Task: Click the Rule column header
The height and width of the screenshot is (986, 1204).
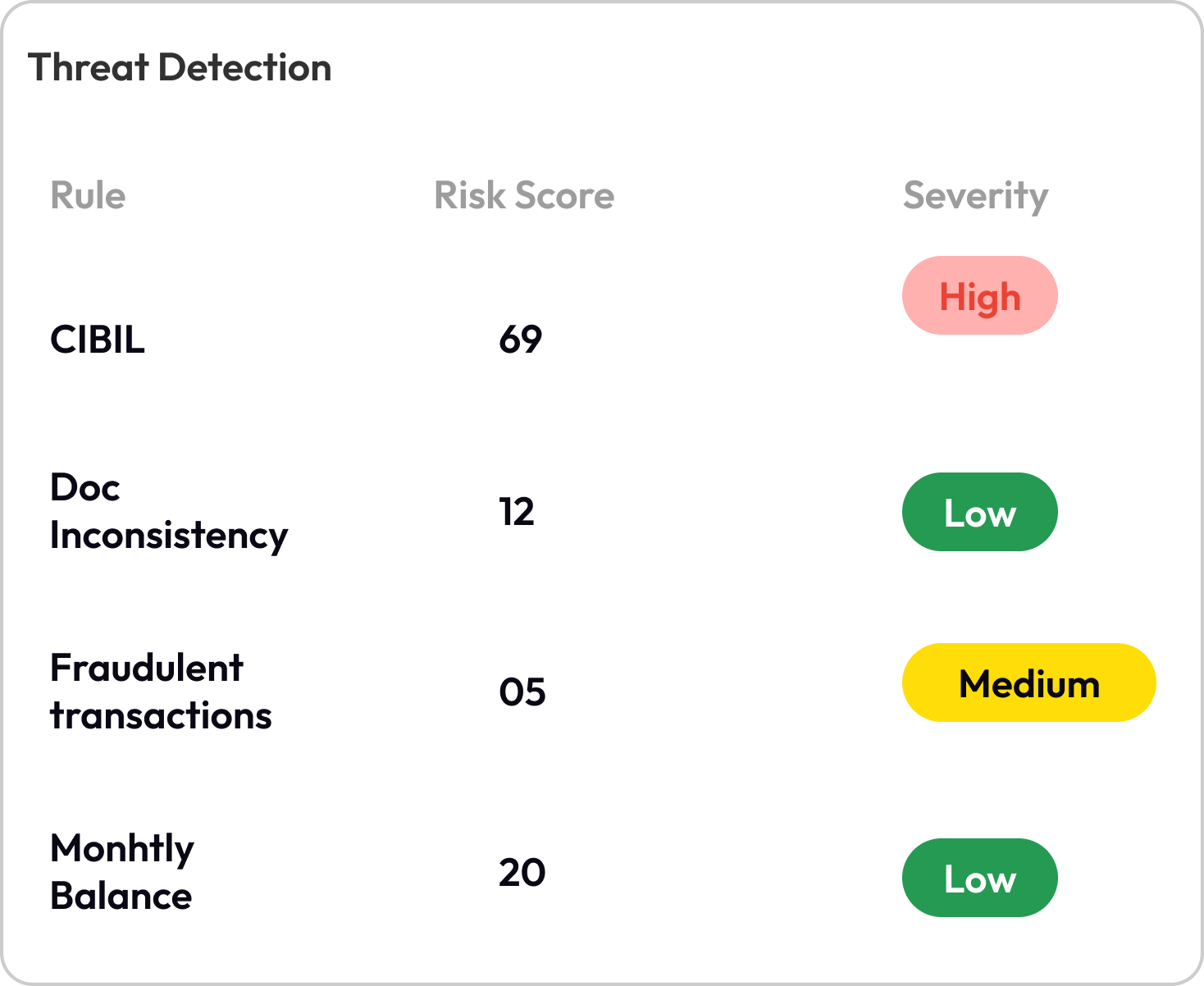Action: tap(89, 195)
